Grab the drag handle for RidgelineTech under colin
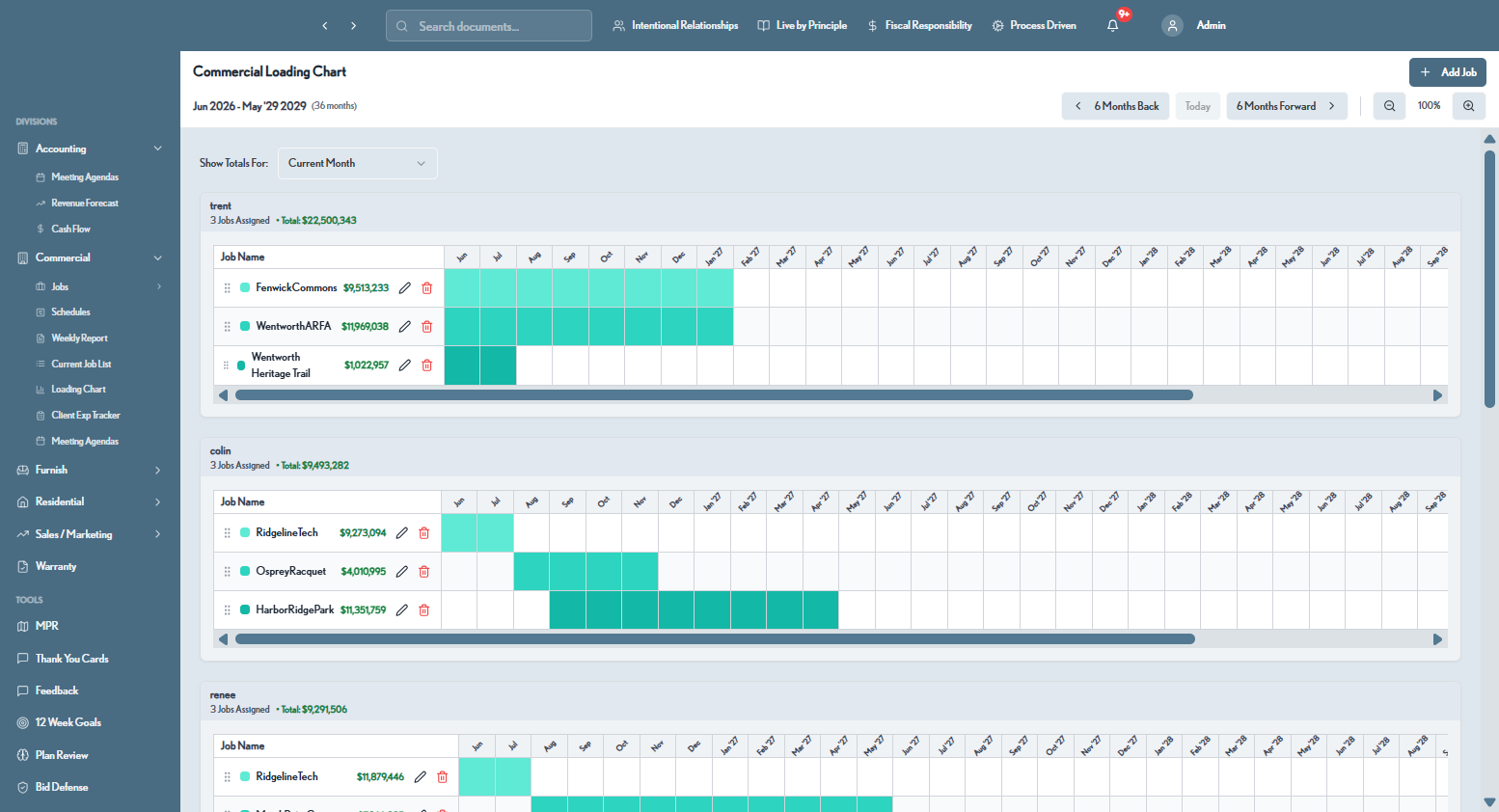The width and height of the screenshot is (1499, 812). (228, 533)
